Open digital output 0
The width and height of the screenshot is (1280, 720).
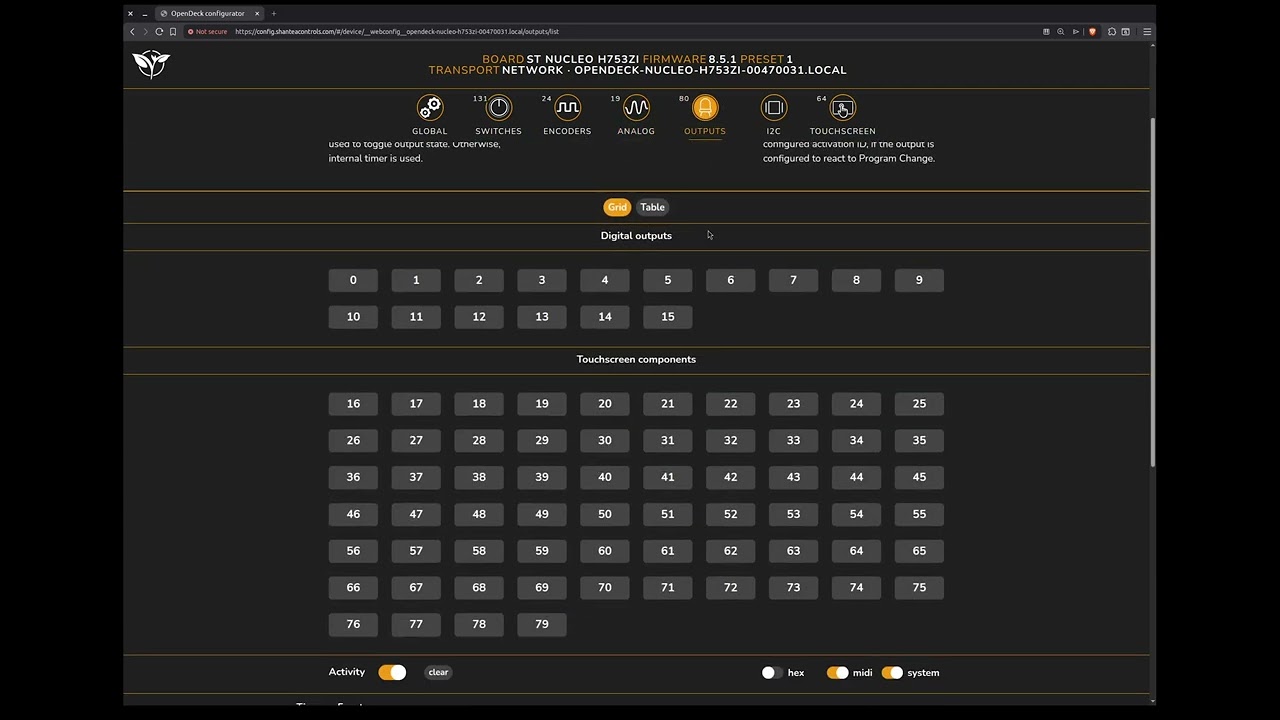353,280
